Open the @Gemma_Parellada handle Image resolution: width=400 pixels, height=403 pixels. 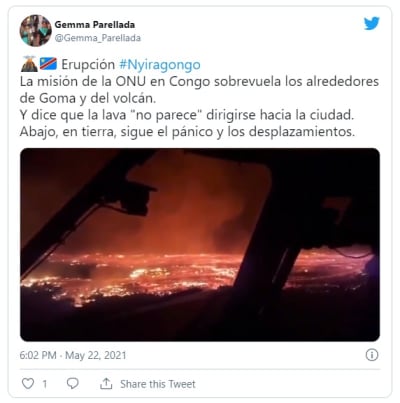[97, 38]
